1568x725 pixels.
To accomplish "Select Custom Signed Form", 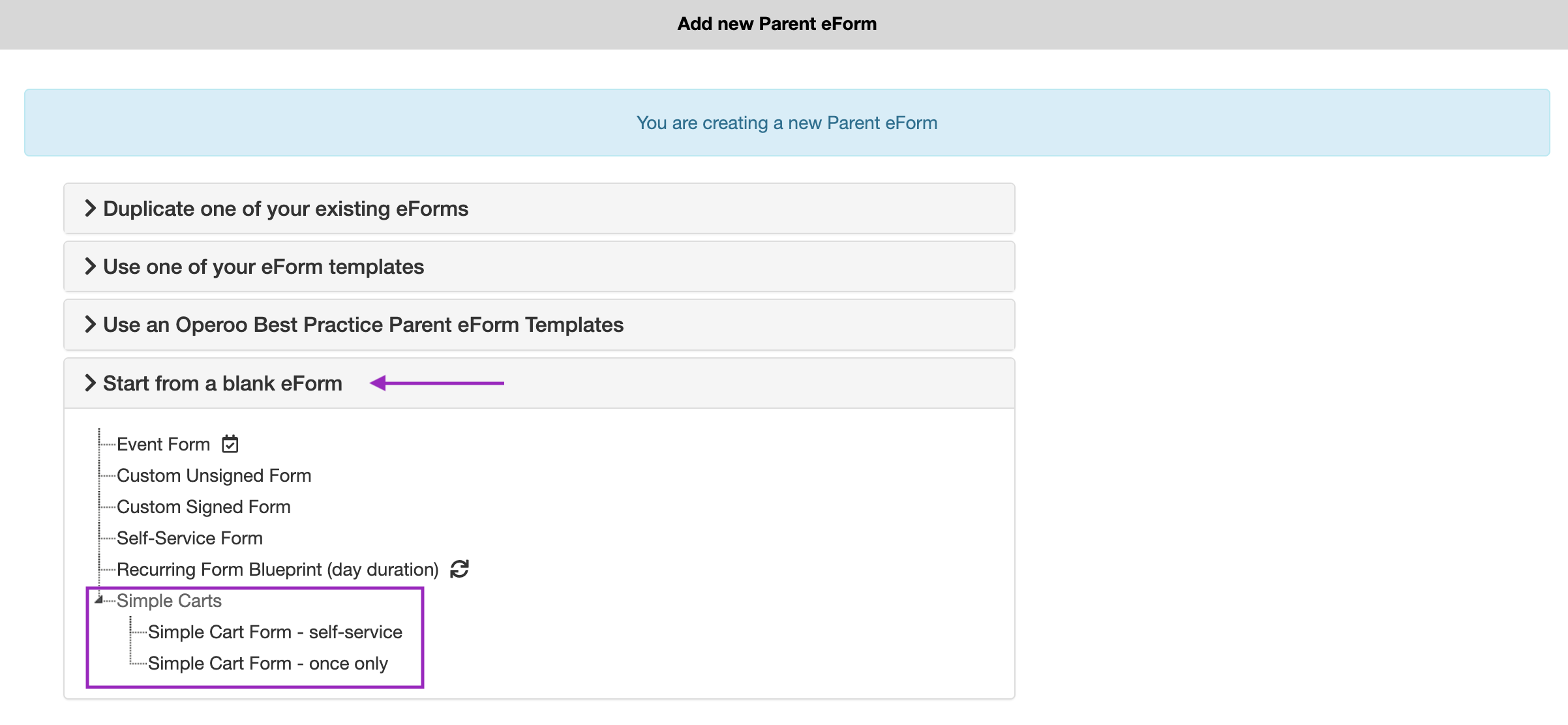I will (204, 507).
